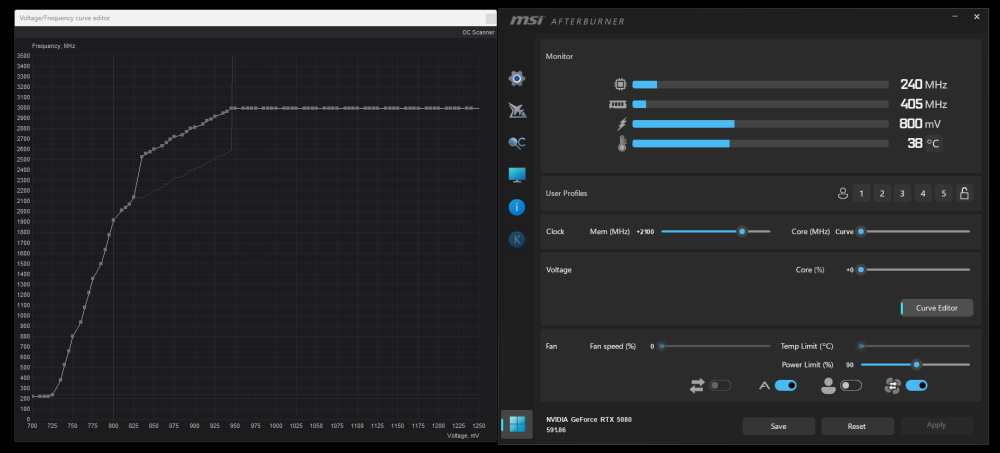Enable the user-defined fan control switch

coord(851,385)
